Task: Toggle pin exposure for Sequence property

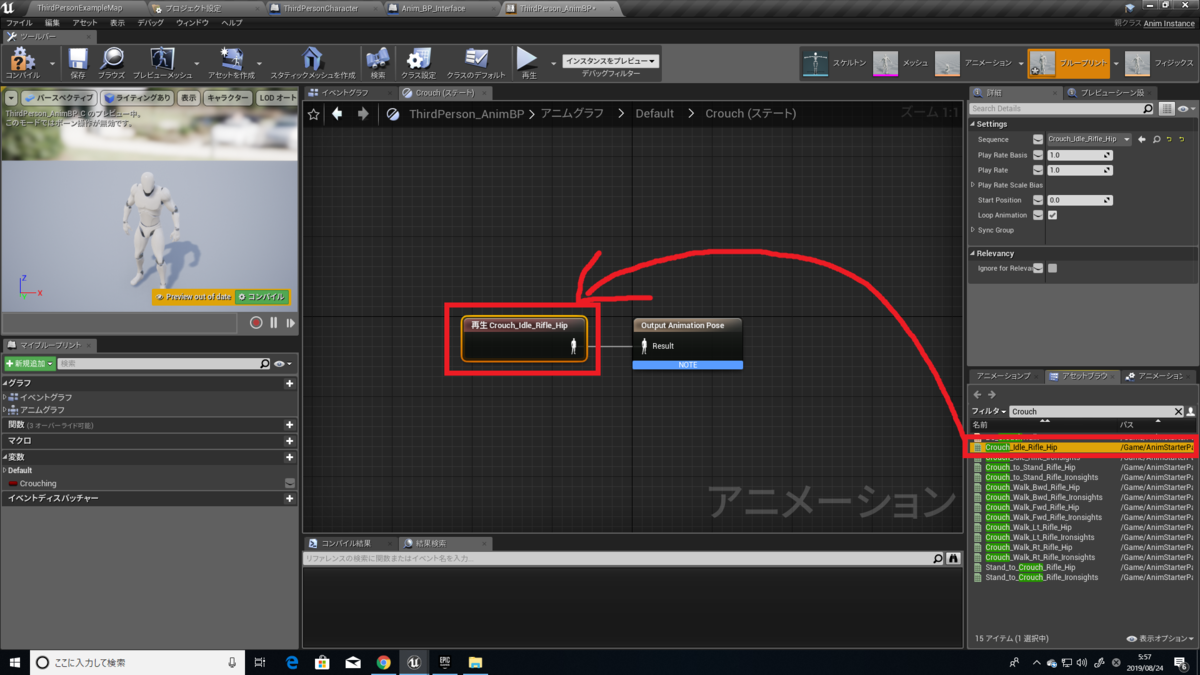Action: [x=1038, y=140]
